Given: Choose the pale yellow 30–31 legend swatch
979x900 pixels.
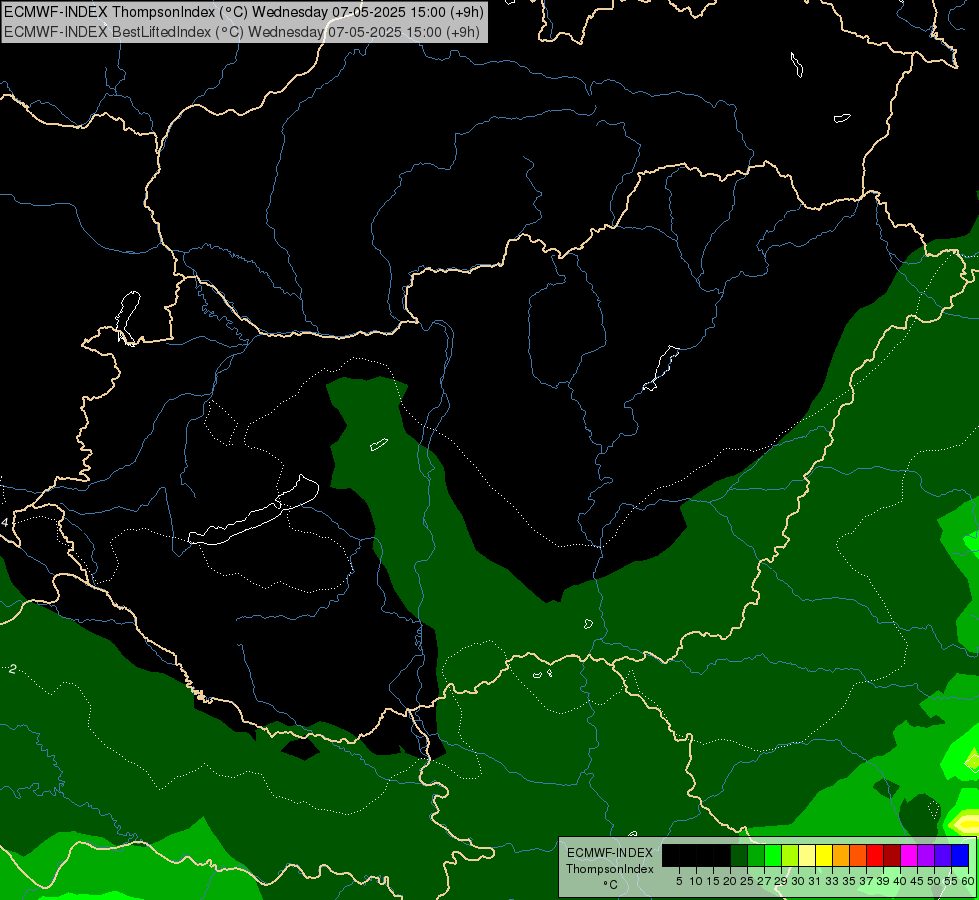Looking at the screenshot, I should click(807, 855).
